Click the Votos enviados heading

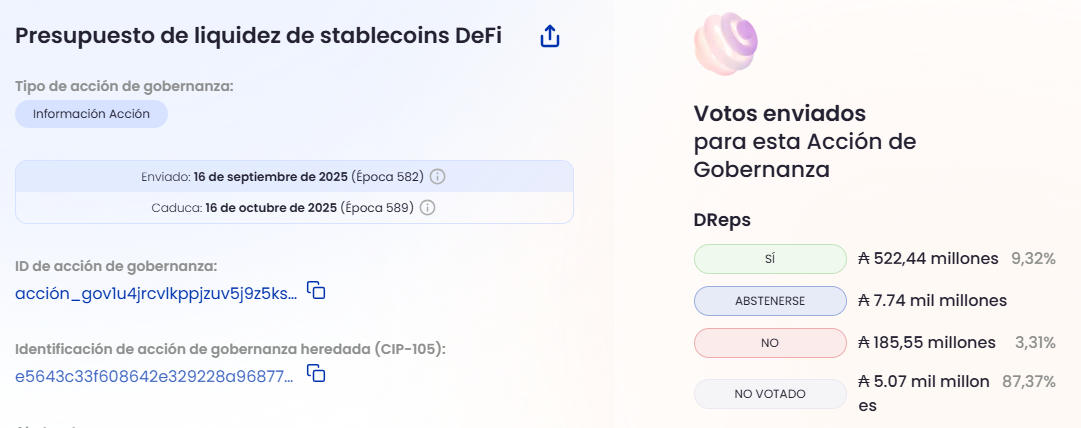[x=779, y=113]
